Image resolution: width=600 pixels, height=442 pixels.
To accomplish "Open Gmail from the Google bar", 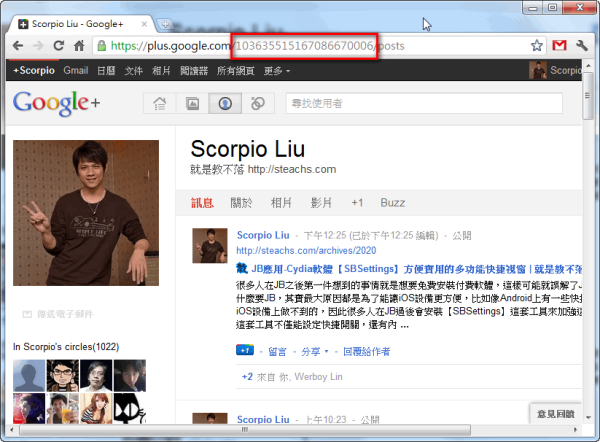I will tap(76, 70).
